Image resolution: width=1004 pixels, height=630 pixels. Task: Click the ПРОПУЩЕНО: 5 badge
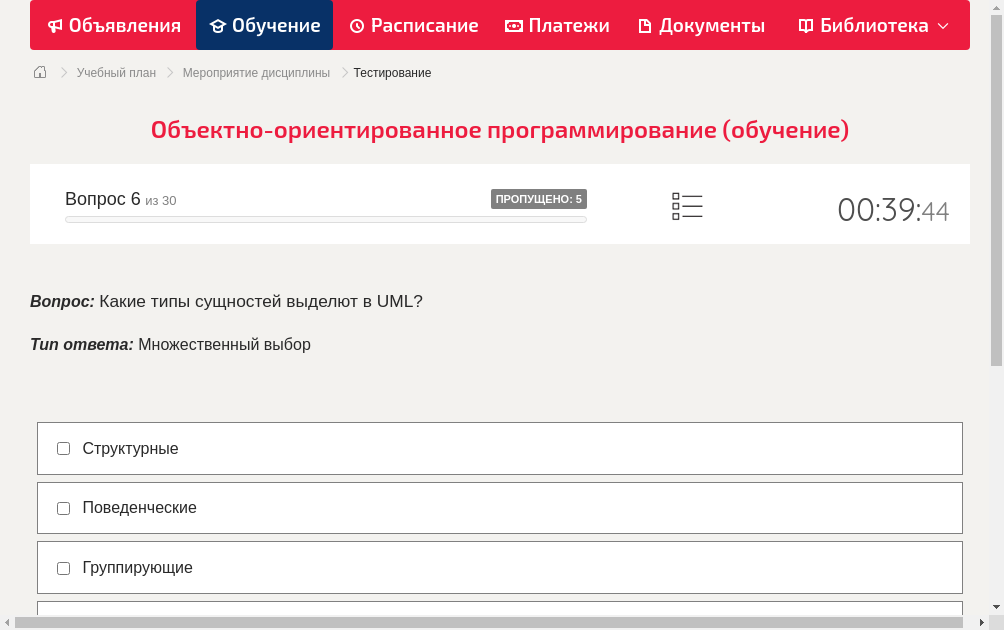538,199
